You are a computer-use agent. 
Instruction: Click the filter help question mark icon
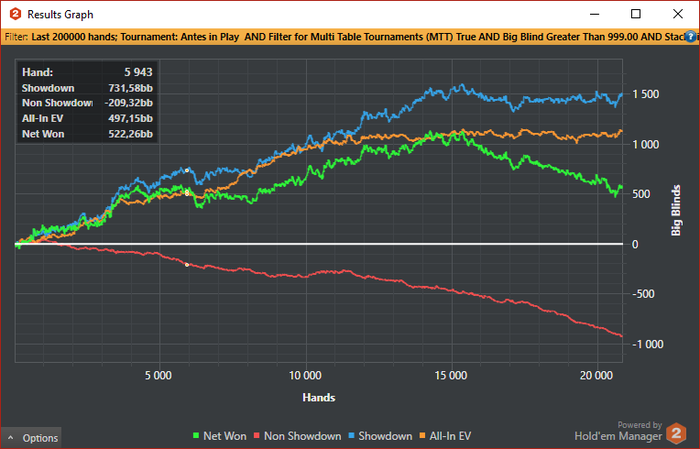[x=690, y=37]
